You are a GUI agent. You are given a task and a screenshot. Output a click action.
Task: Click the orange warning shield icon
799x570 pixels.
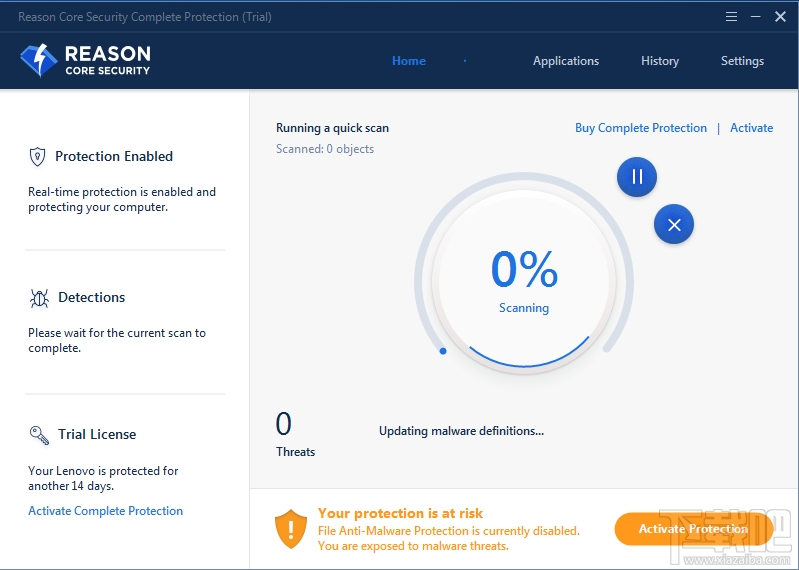tap(291, 529)
